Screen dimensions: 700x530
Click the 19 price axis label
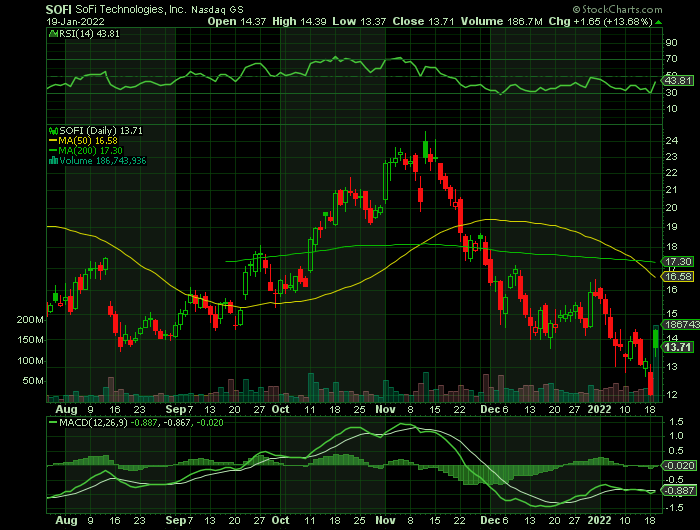coord(671,227)
